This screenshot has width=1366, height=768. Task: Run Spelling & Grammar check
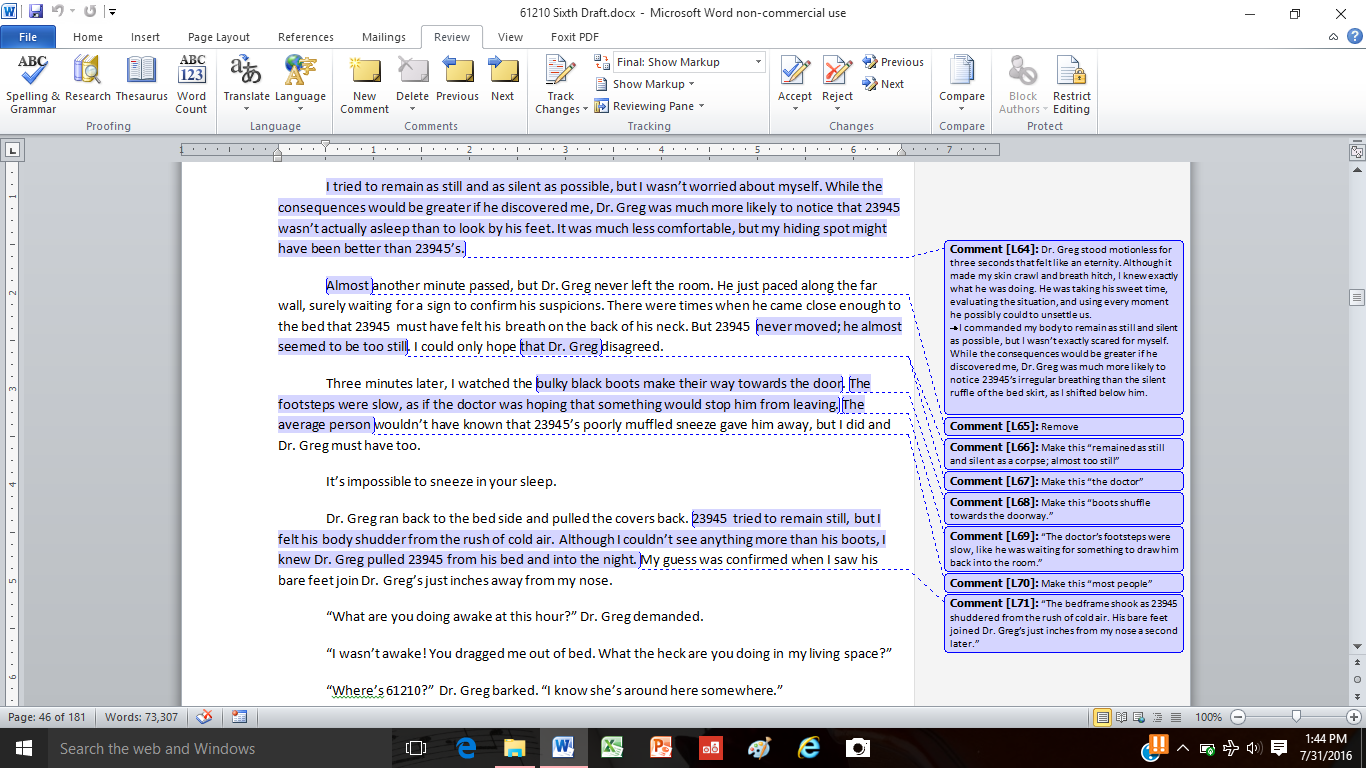pos(33,85)
